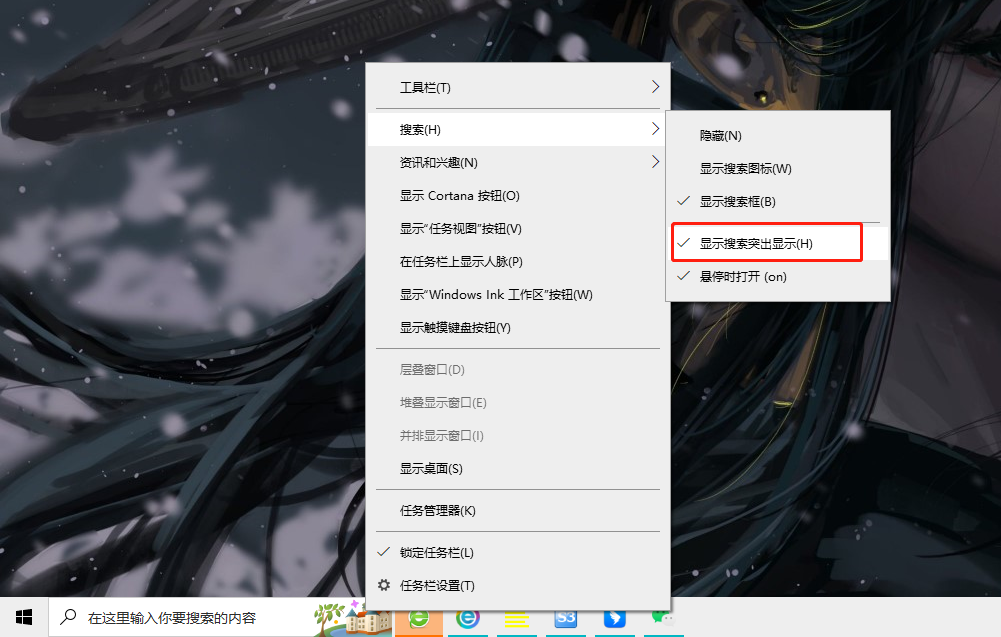Viewport: 1001px width, 637px height.
Task: Open the yellow lines taskbar app
Action: click(x=516, y=621)
